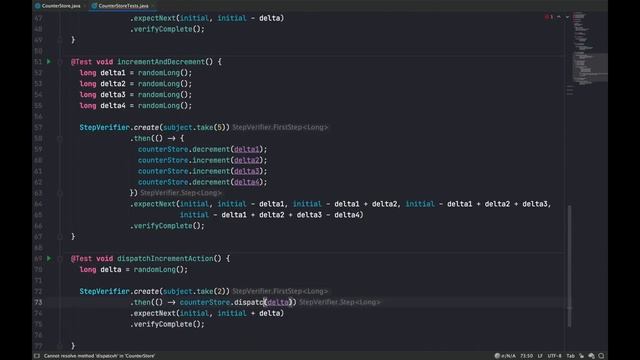Open the Tab indentation settings
640x360 pixels.
(x=571, y=356)
